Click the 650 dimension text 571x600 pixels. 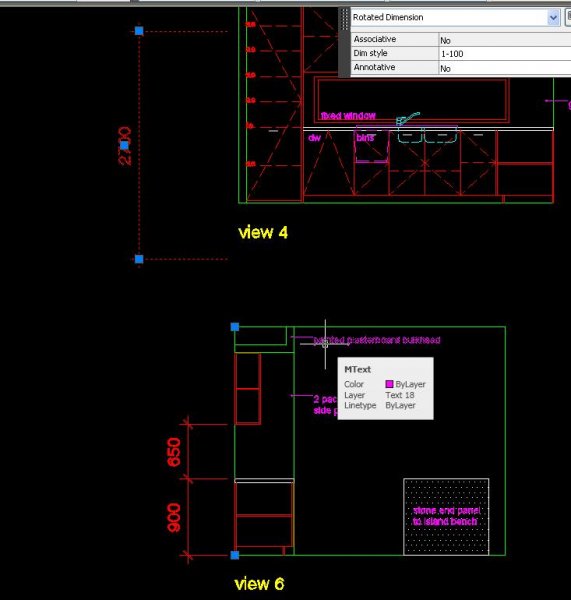[174, 452]
